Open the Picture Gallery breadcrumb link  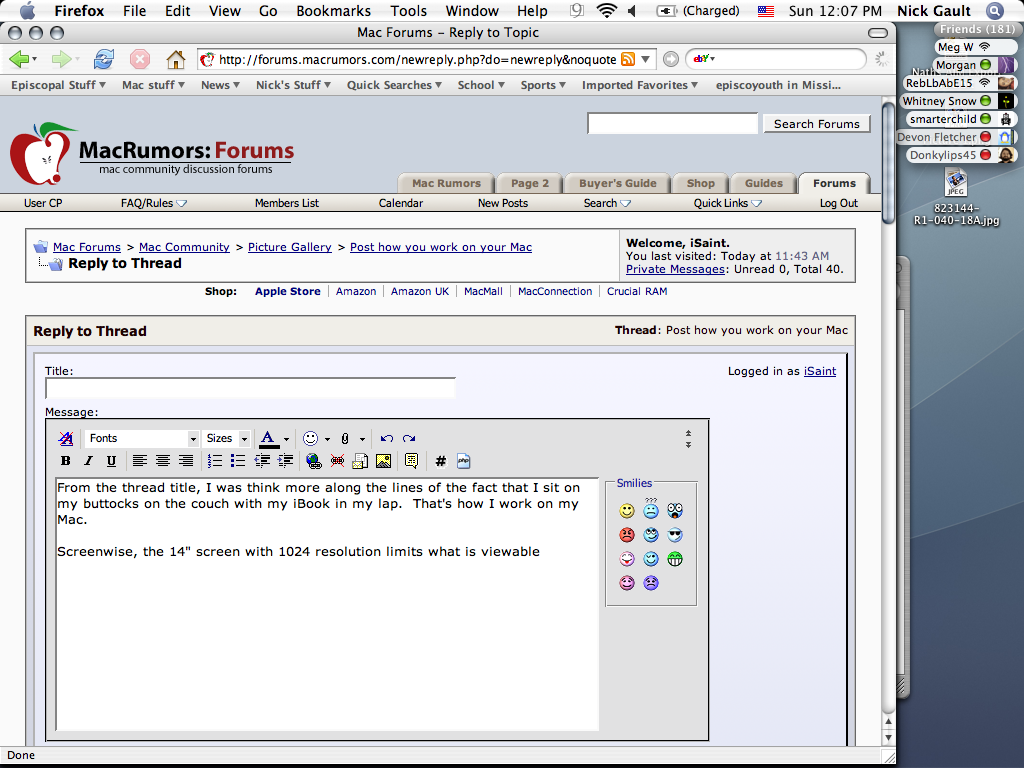coord(289,247)
